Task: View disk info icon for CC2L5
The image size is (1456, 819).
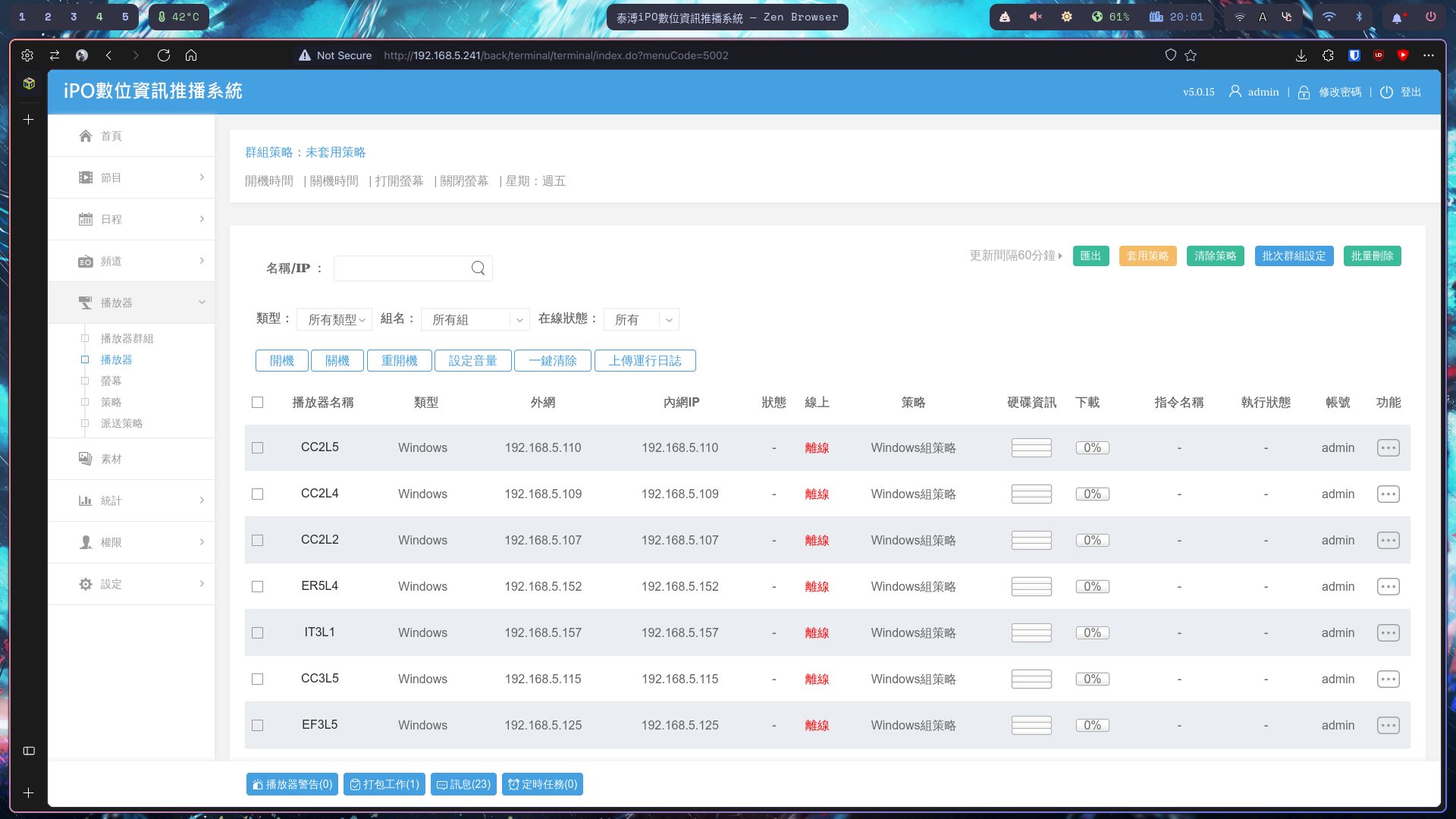Action: point(1031,447)
